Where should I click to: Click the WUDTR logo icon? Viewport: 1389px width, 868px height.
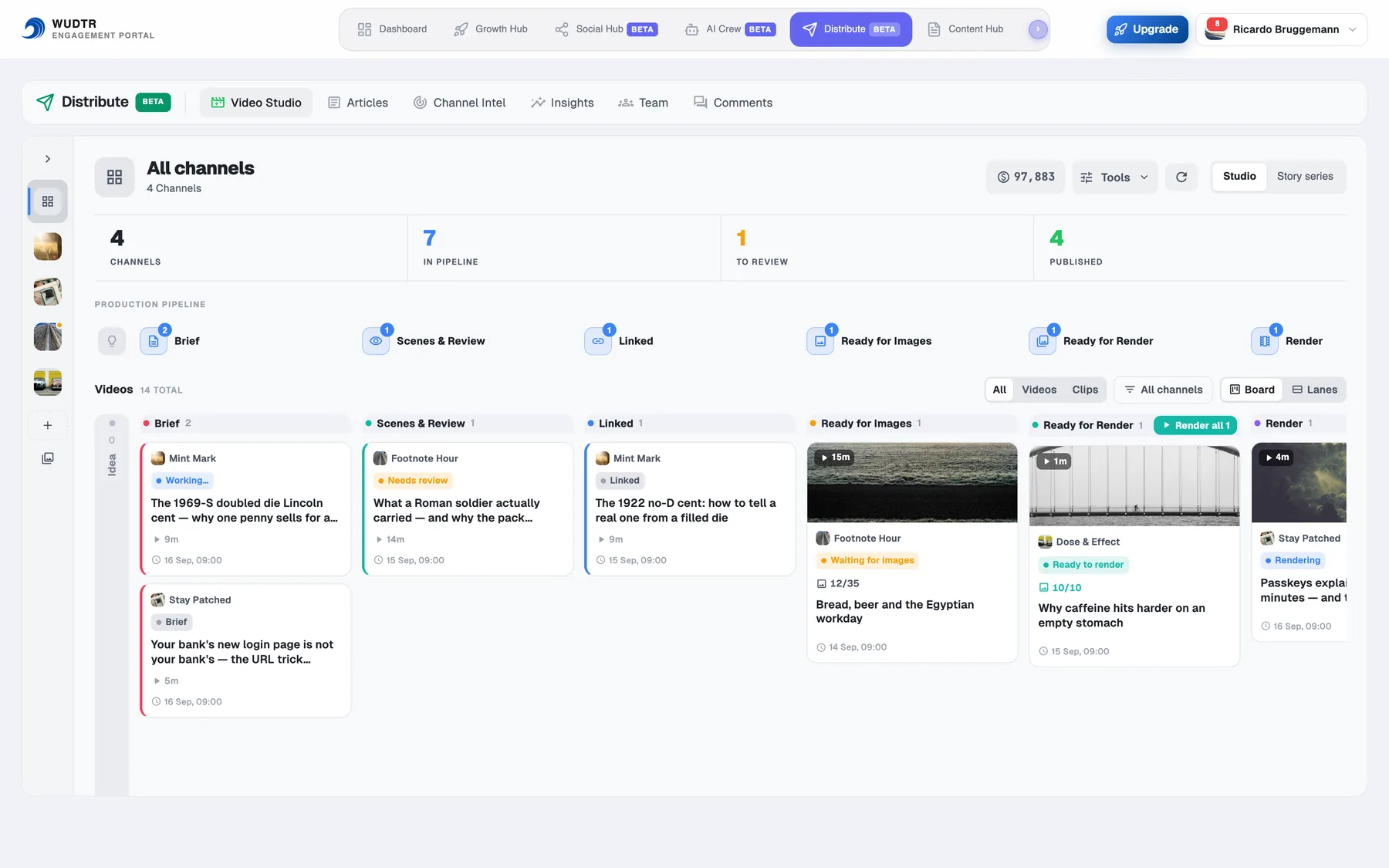33,29
